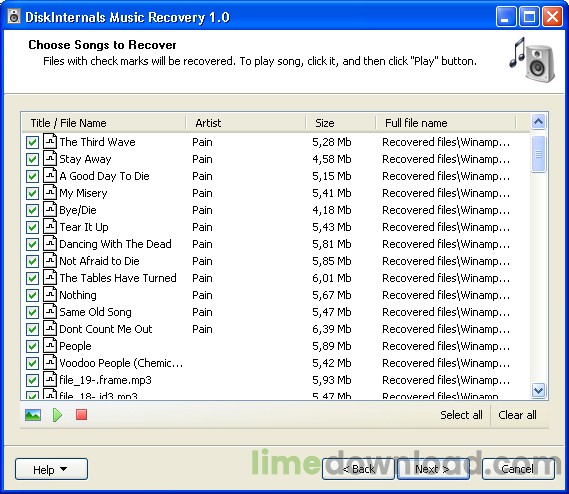Click file icon next to People
The image size is (569, 494).
tap(50, 346)
